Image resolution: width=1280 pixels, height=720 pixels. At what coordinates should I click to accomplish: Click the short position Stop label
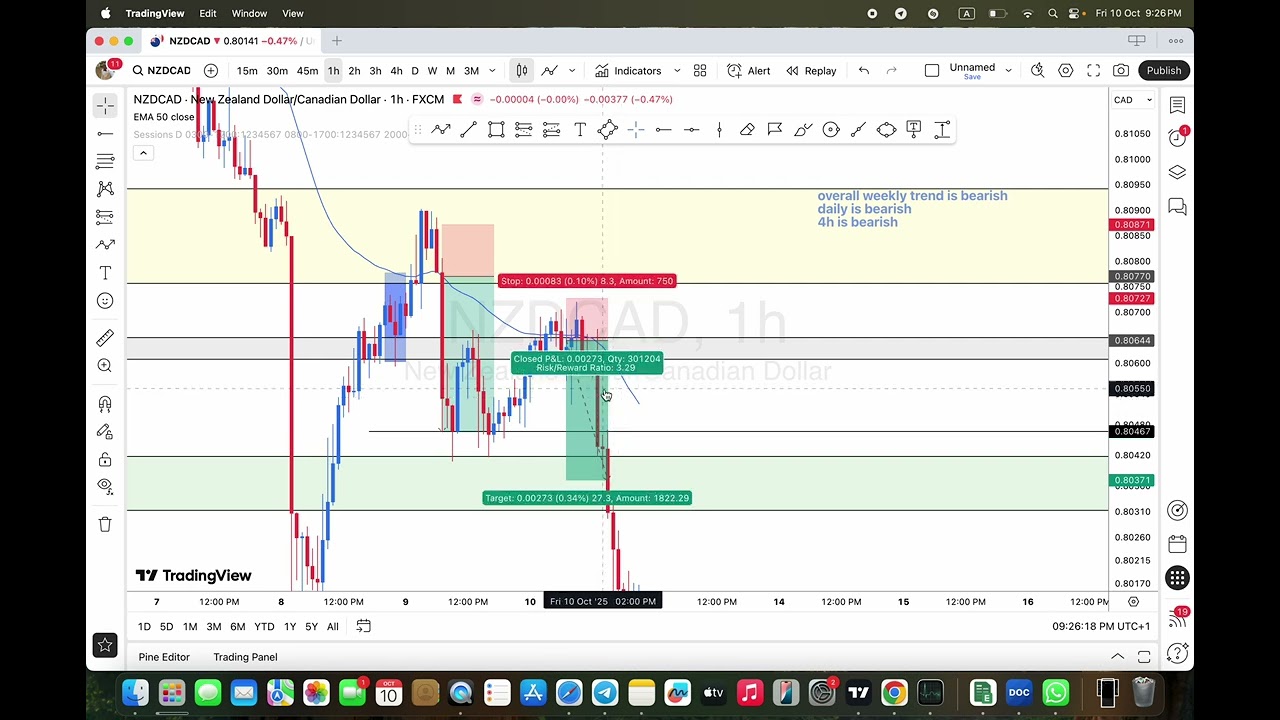(587, 281)
